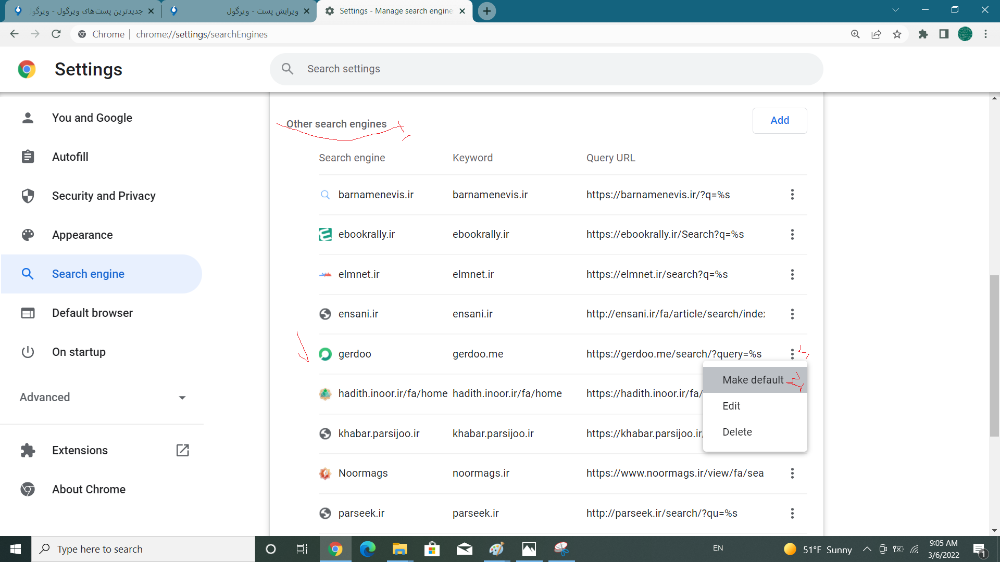Open Microsoft Store from the taskbar
1000x562 pixels.
pyautogui.click(x=432, y=549)
